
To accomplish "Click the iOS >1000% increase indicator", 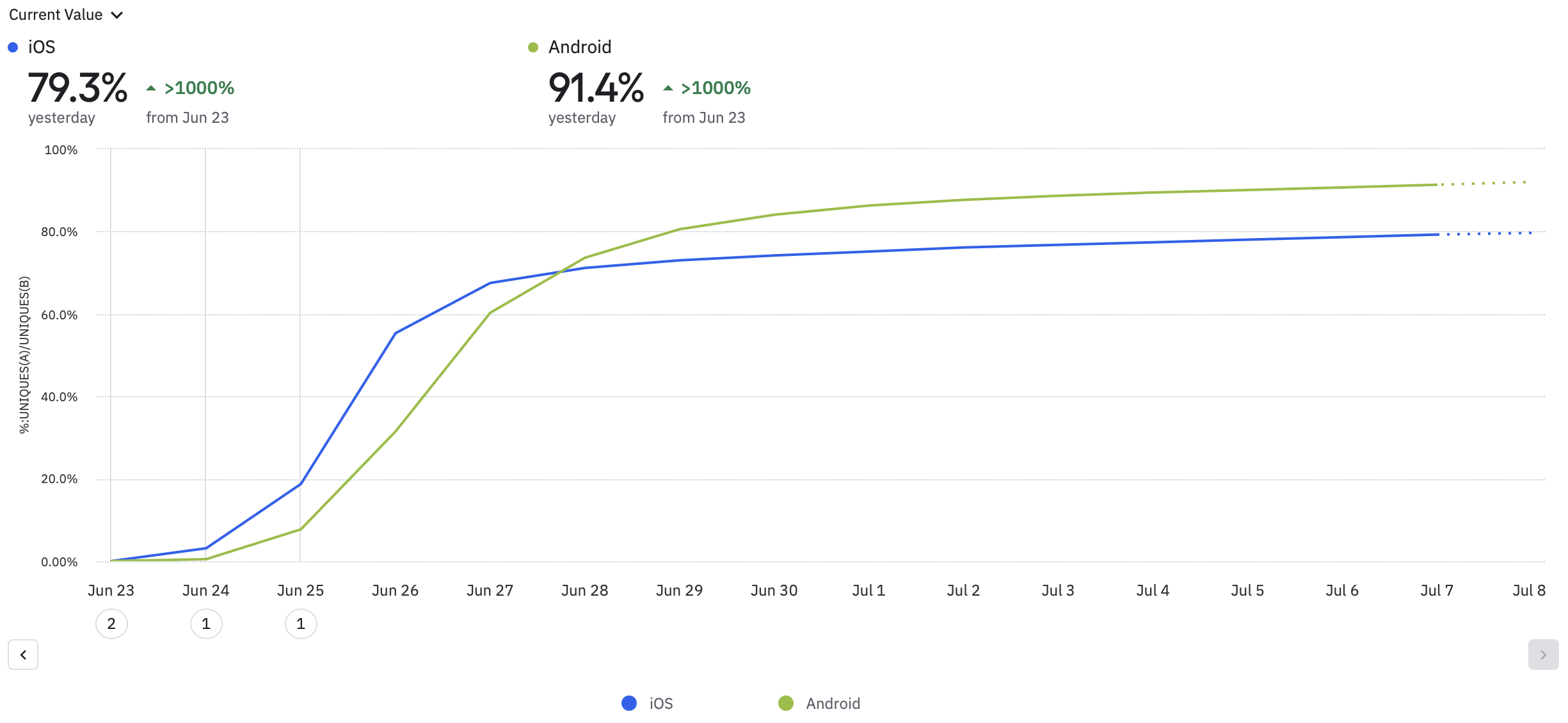I will coord(199,88).
